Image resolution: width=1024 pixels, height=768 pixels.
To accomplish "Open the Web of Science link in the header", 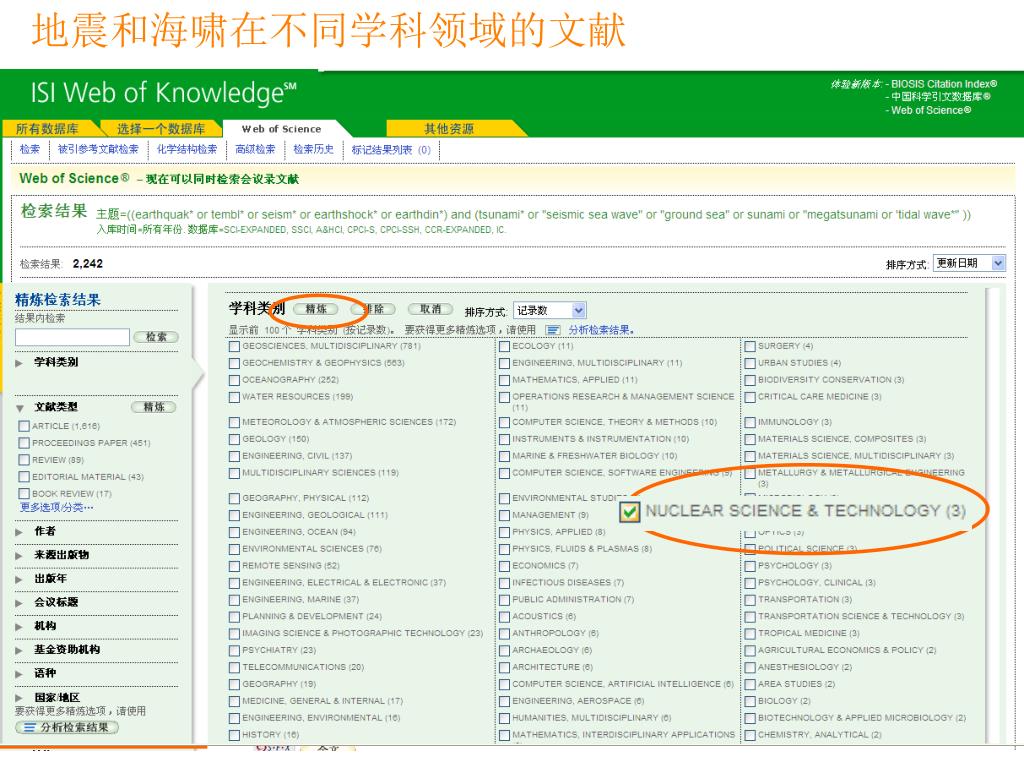I will (x=931, y=110).
